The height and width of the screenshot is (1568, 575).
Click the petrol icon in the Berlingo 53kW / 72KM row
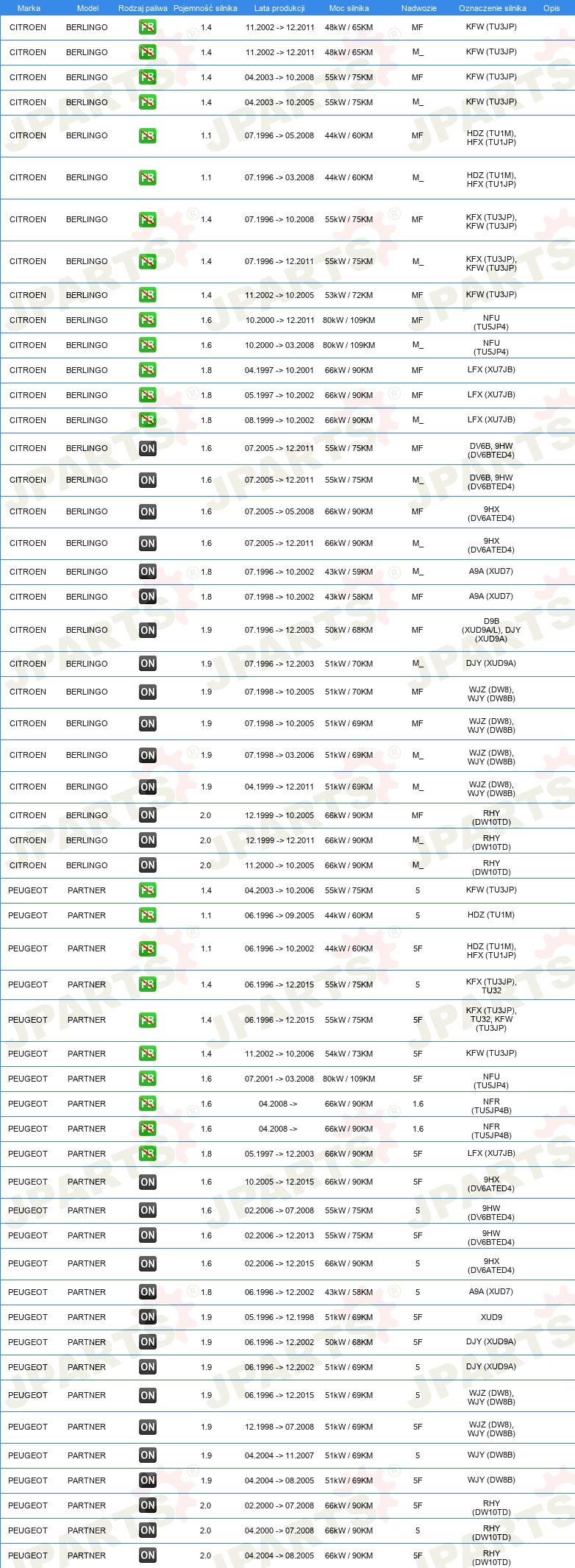tap(148, 295)
